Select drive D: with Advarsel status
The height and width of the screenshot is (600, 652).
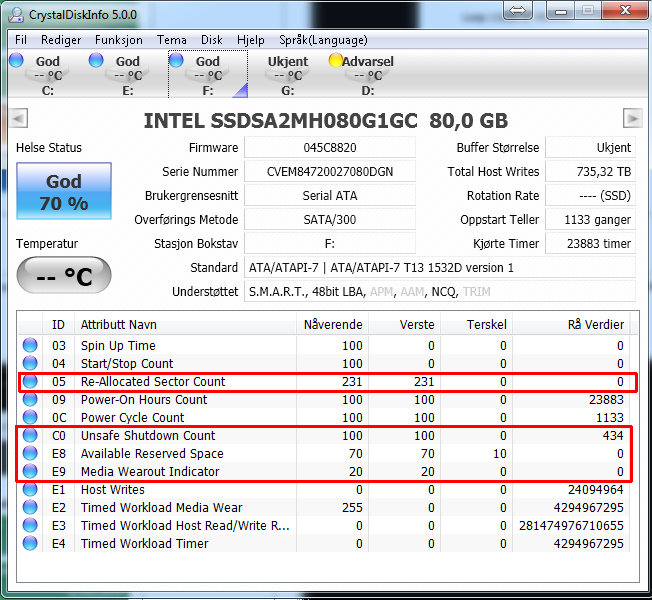(x=368, y=74)
